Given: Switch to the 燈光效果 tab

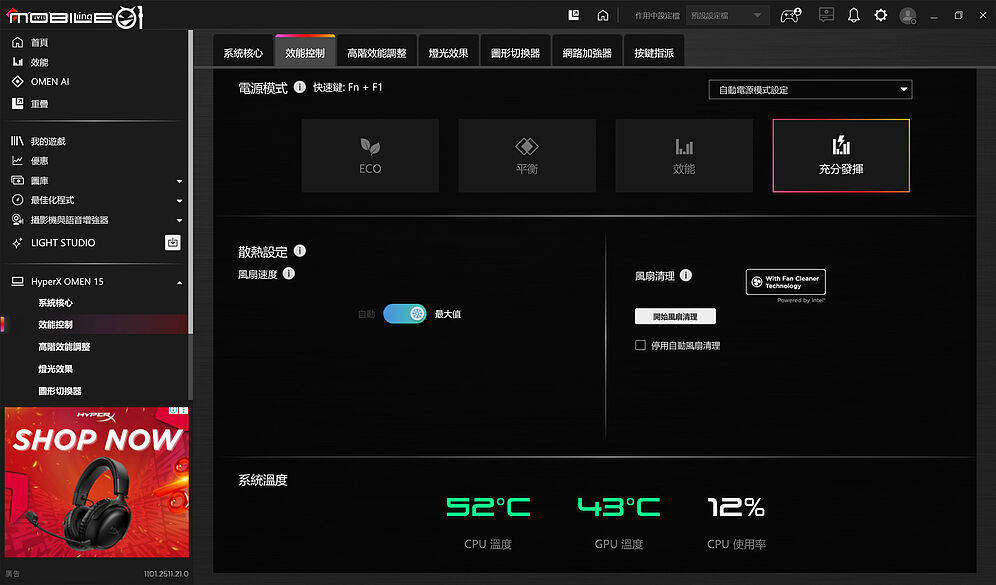Looking at the screenshot, I should pyautogui.click(x=448, y=53).
